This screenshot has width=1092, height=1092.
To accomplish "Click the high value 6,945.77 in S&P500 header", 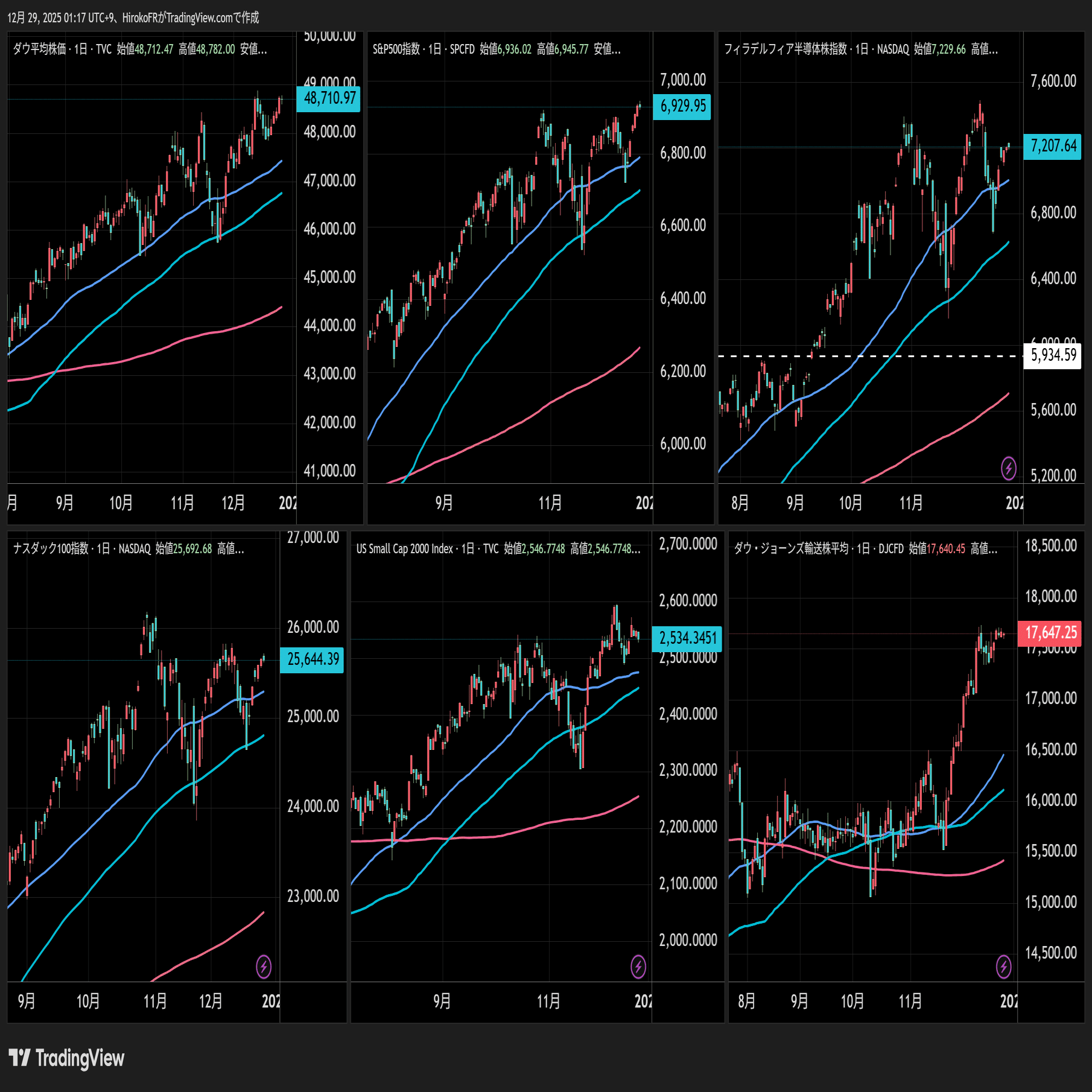I will coord(571,49).
